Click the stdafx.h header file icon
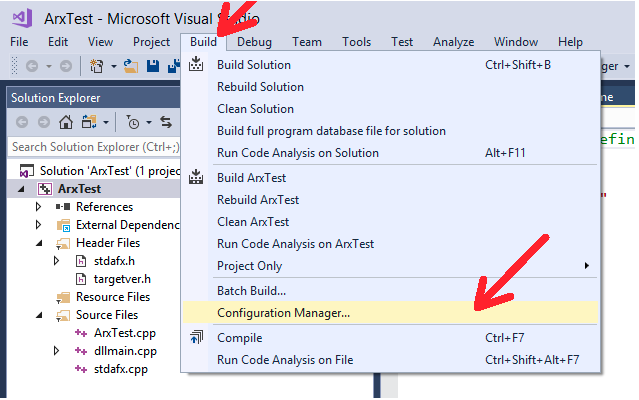 pos(81,261)
